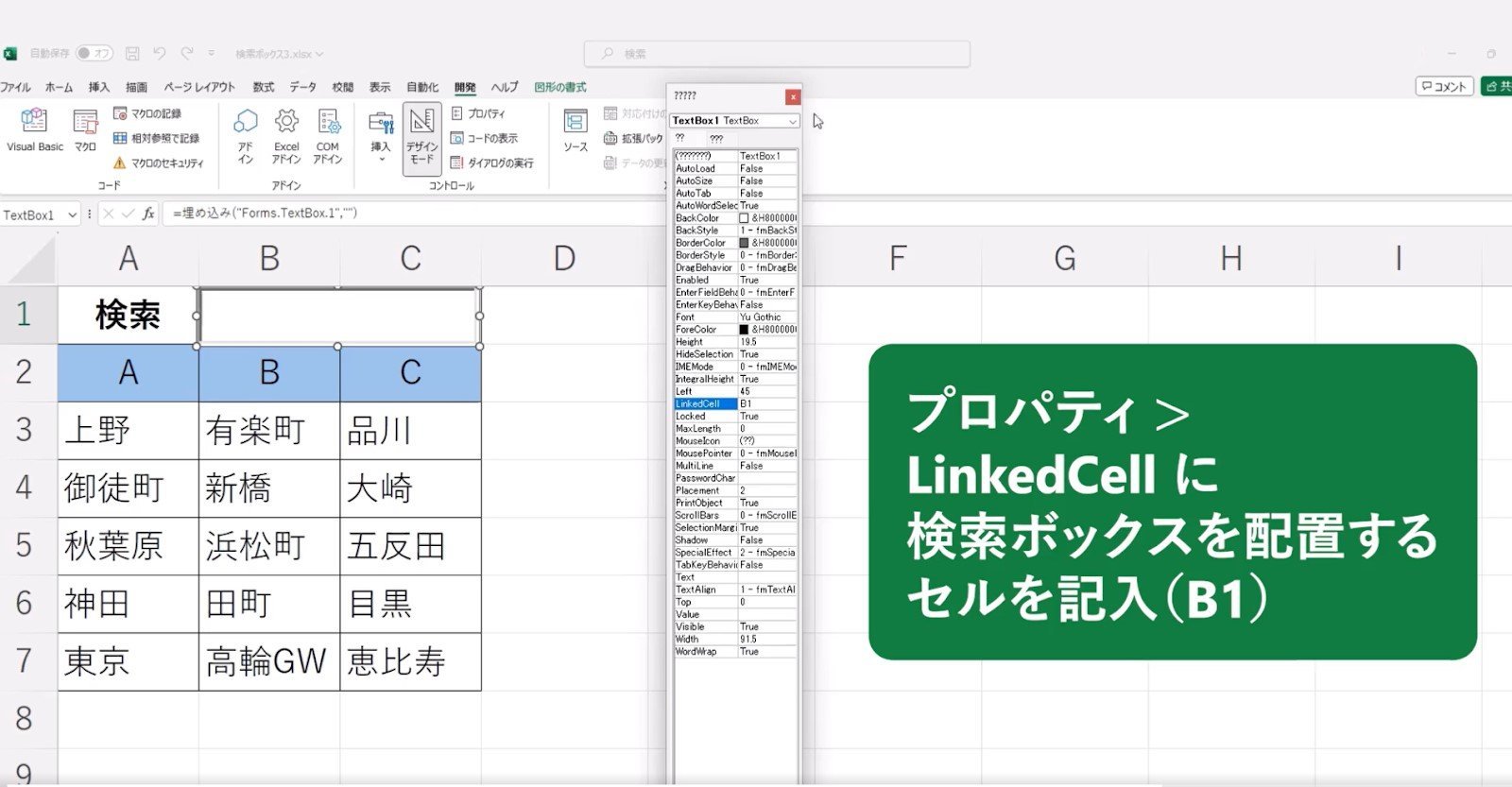Click the コメント button
Viewport: 1512px width, 787px height.
tap(1444, 86)
